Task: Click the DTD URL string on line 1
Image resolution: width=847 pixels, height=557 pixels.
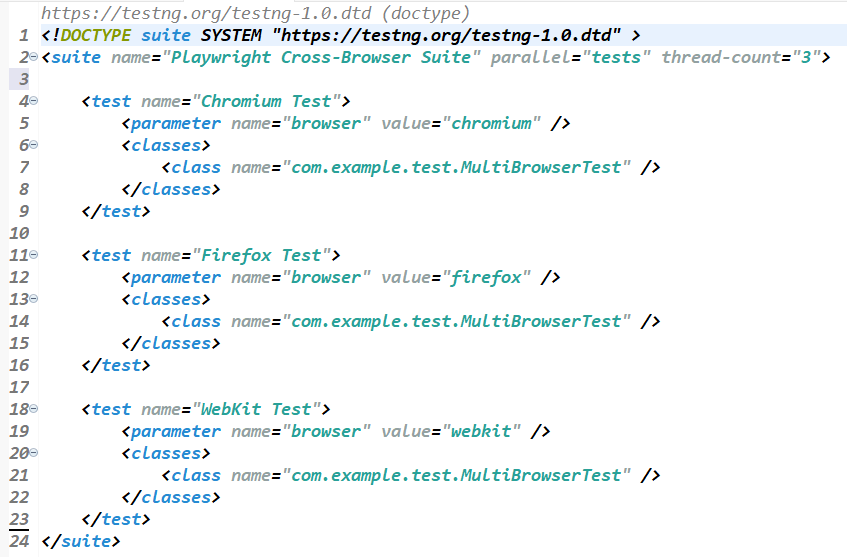Action: [x=447, y=35]
